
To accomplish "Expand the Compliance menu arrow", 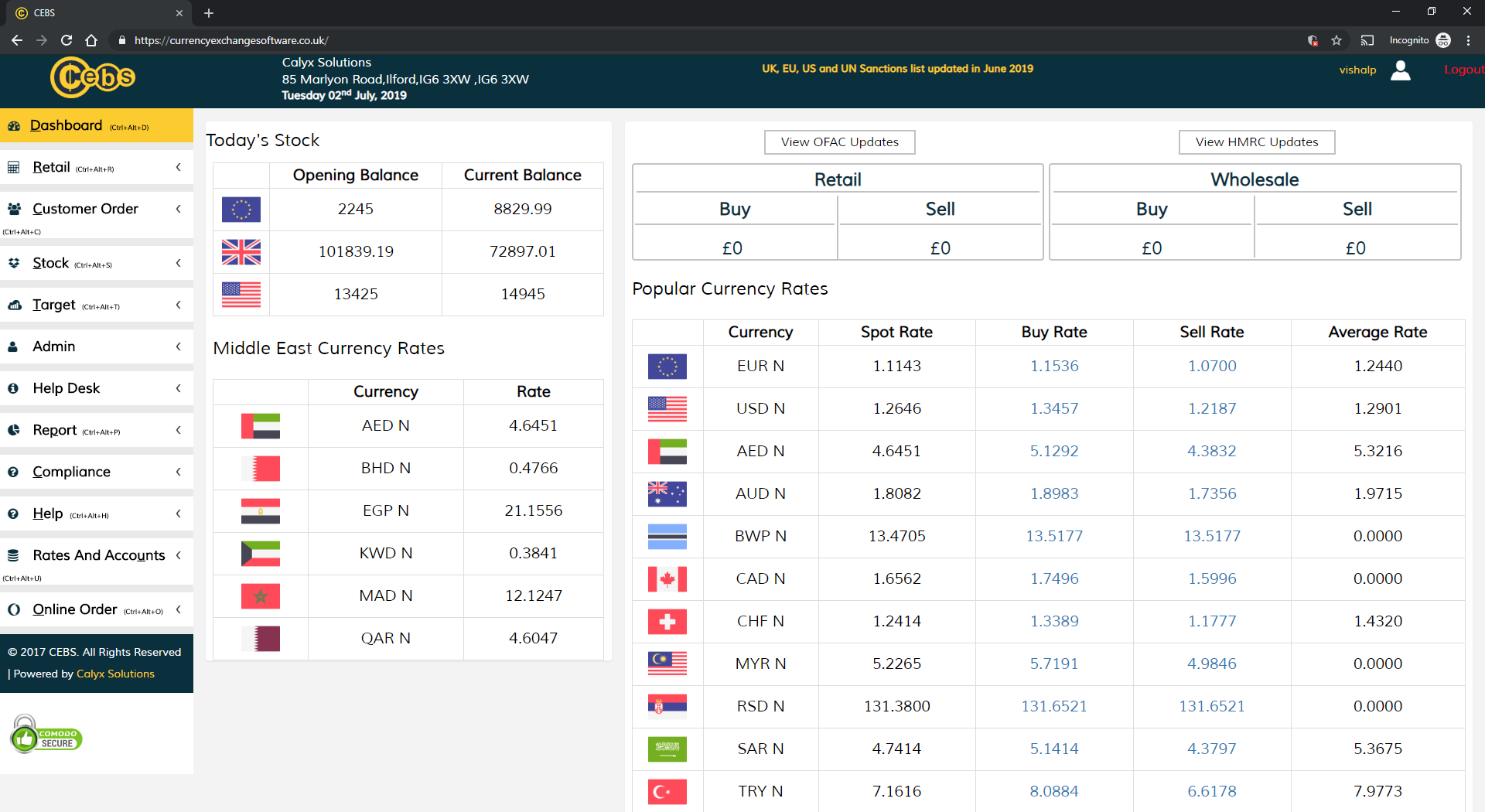I will tap(179, 472).
